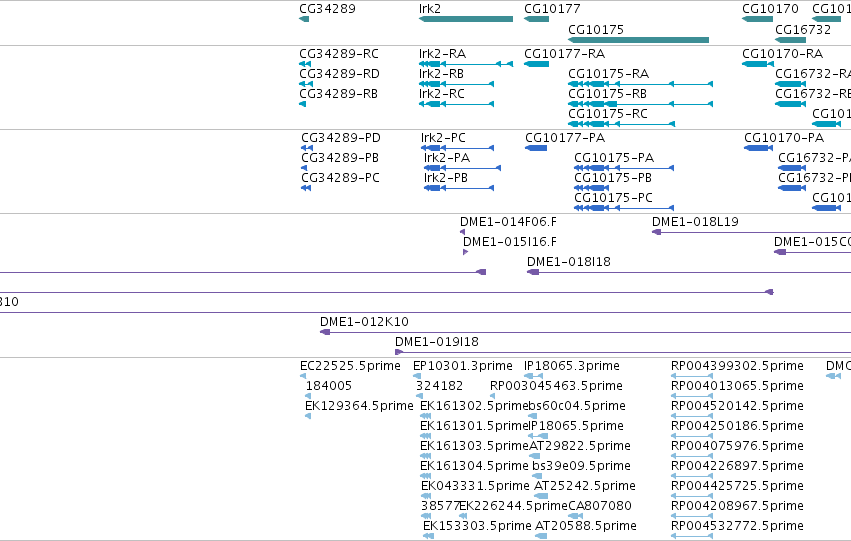
Task: Click the CG10175-RC transcript label
Action: (608, 114)
